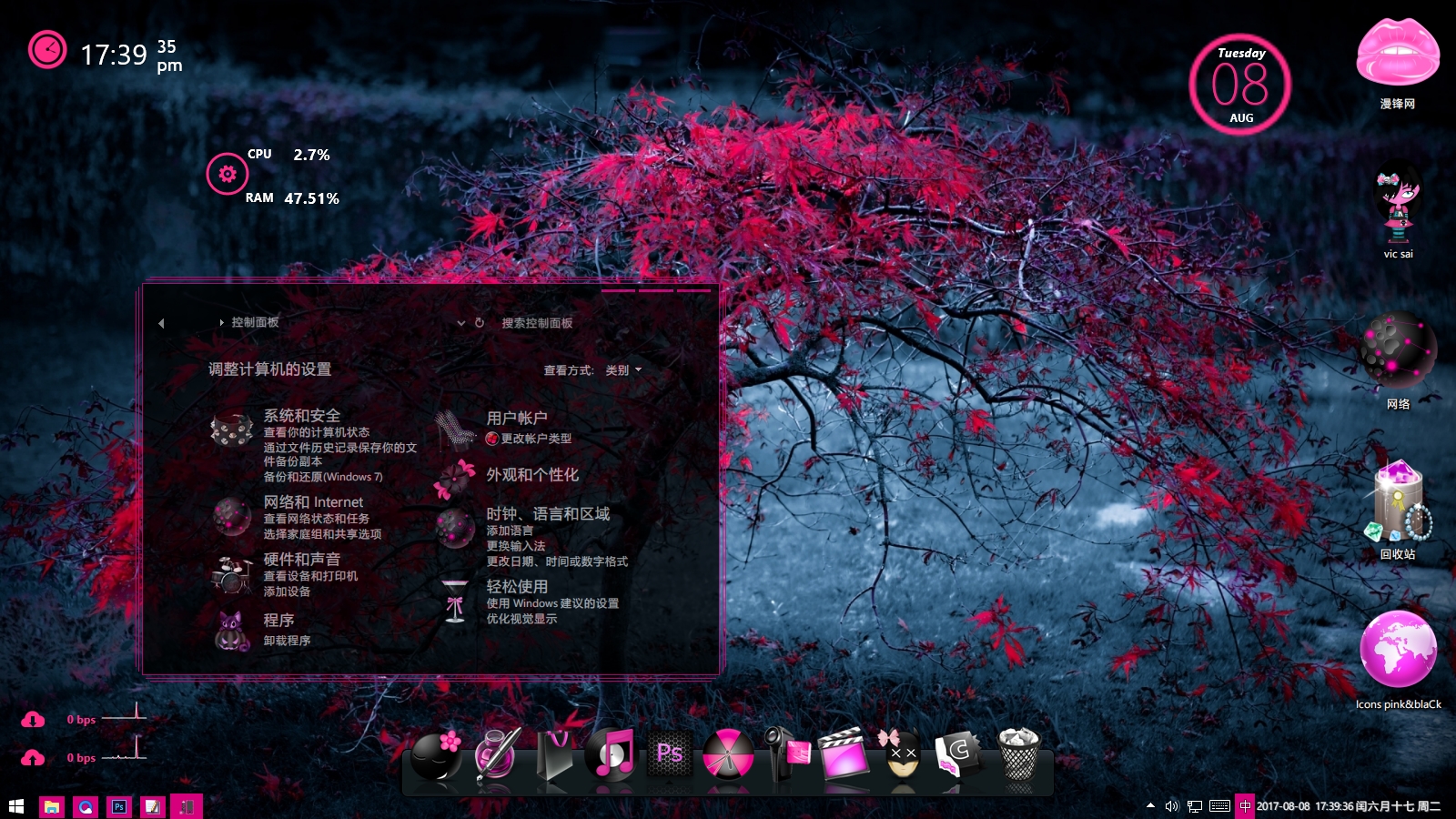
Task: Open the clapperboard video app in dock
Action: click(x=844, y=754)
